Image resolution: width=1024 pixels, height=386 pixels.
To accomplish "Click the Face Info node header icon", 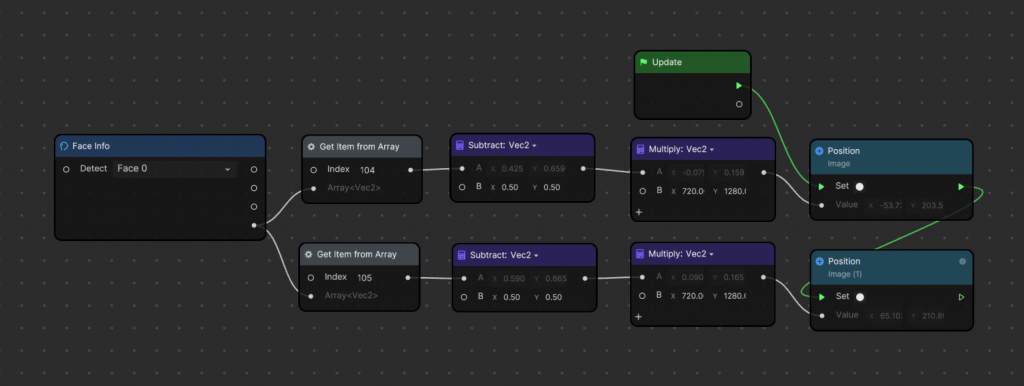I will (64, 146).
